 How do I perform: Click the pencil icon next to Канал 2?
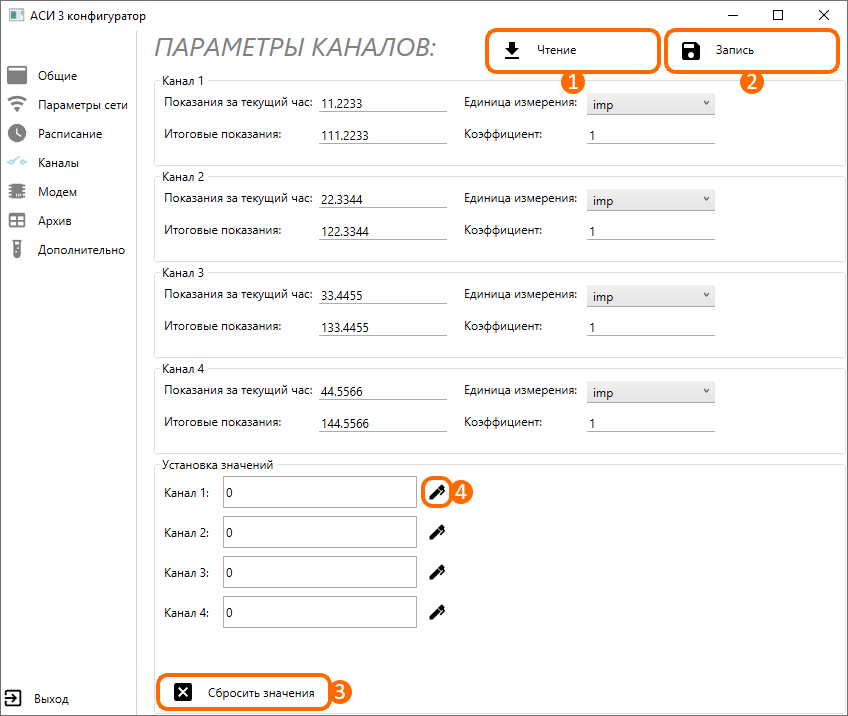pos(437,532)
